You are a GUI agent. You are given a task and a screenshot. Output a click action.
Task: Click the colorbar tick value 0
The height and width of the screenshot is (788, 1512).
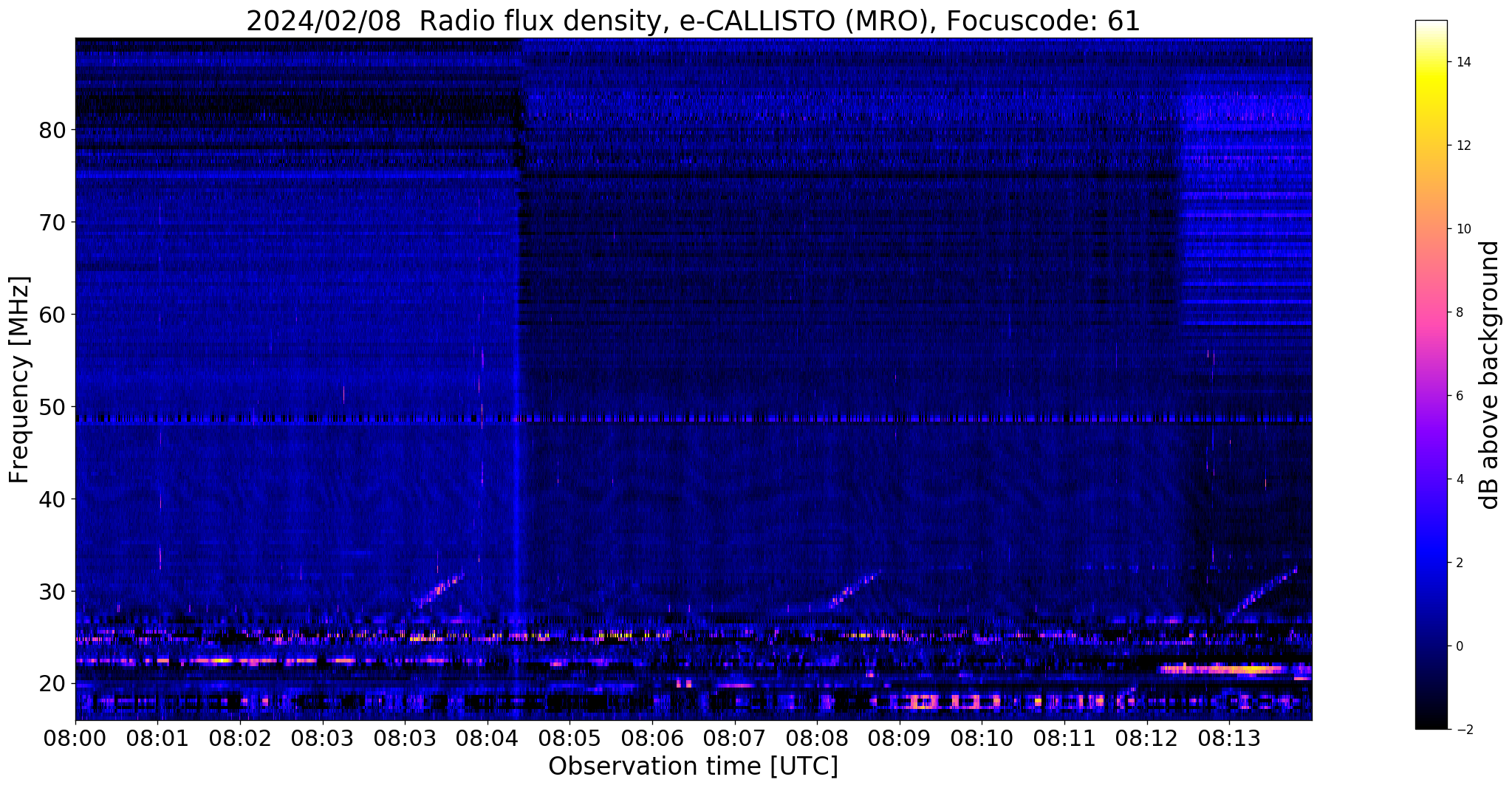pyautogui.click(x=1459, y=646)
